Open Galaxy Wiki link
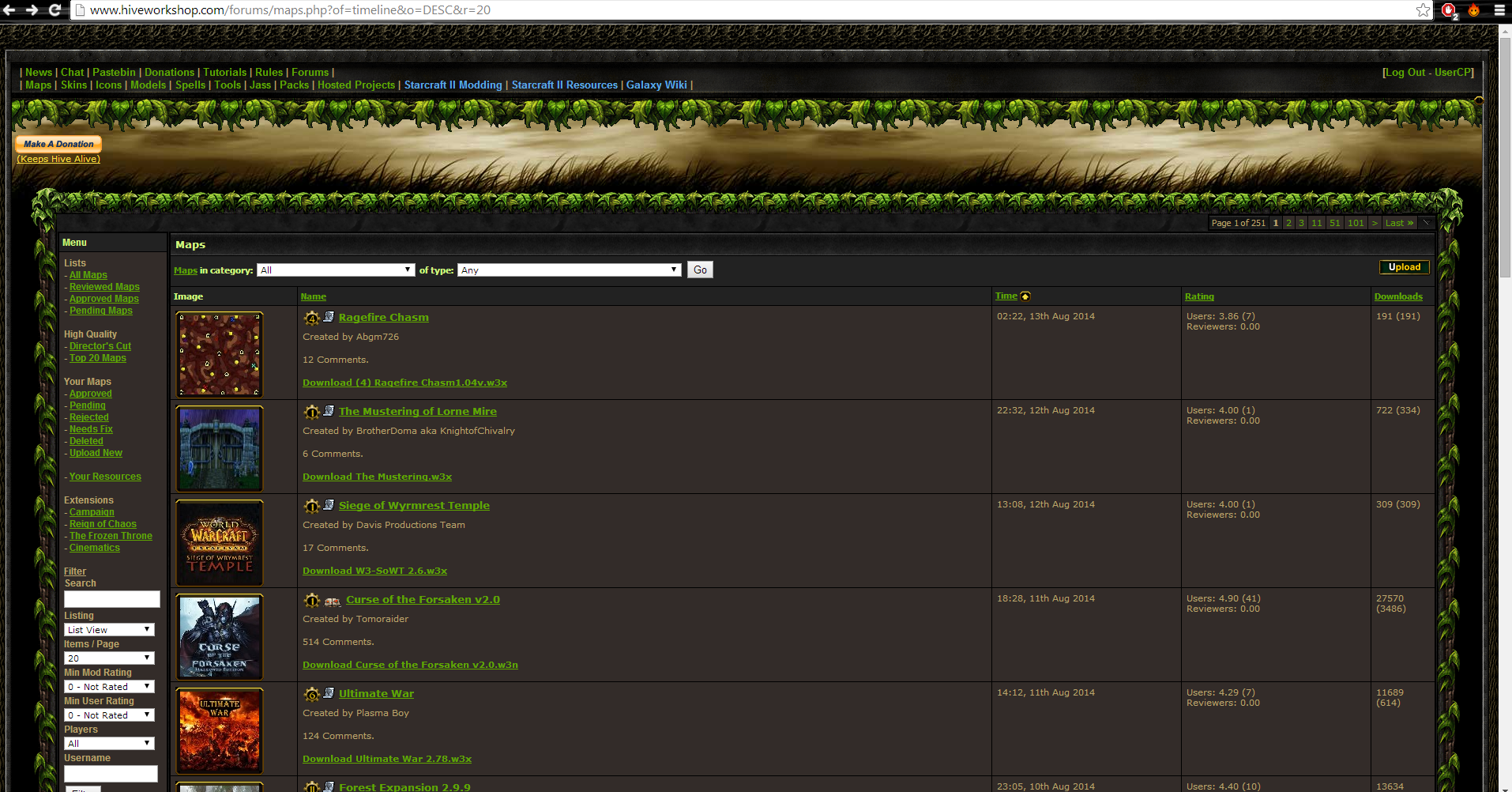 tap(656, 85)
